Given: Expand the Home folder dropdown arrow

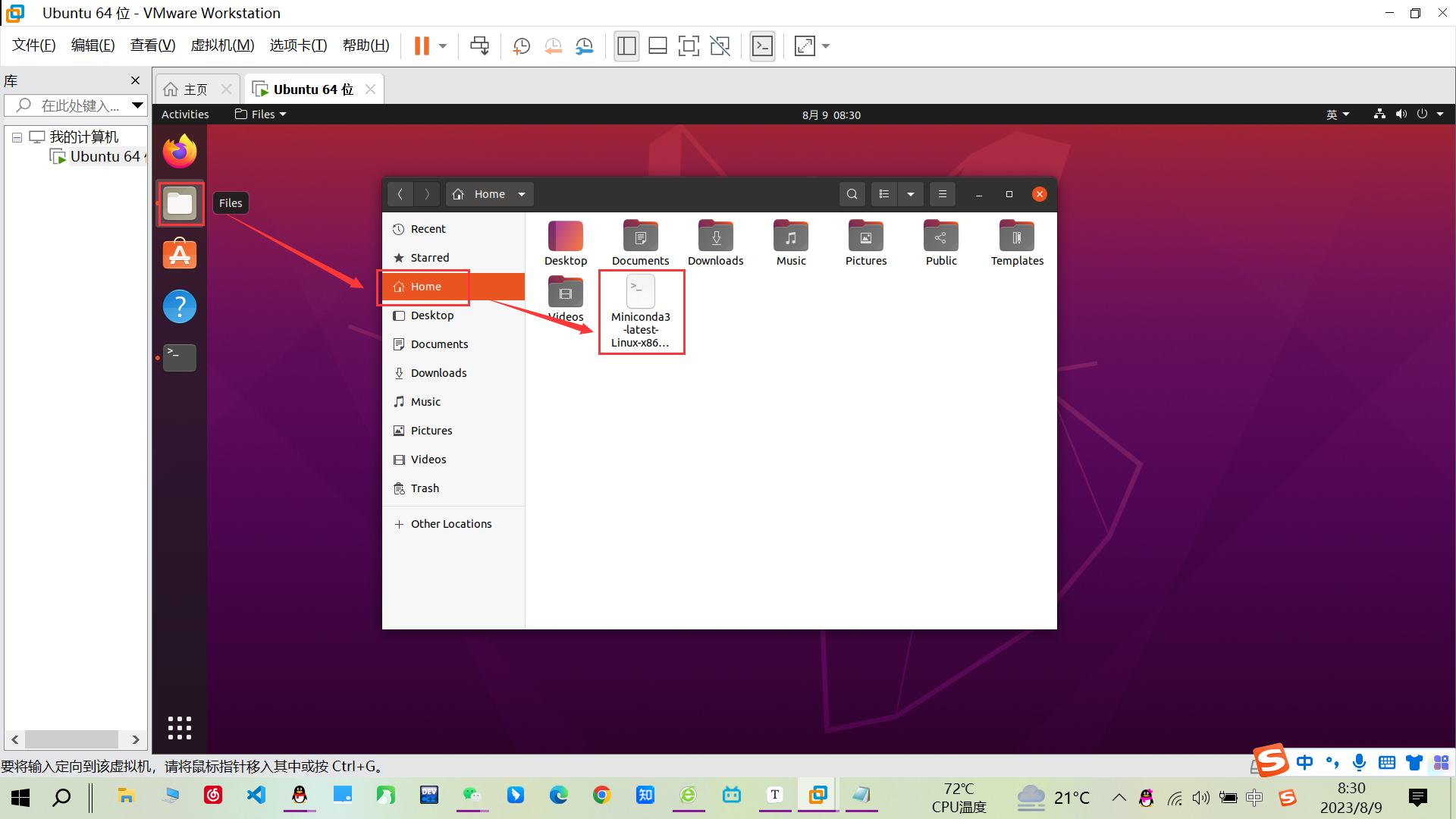Looking at the screenshot, I should (521, 193).
